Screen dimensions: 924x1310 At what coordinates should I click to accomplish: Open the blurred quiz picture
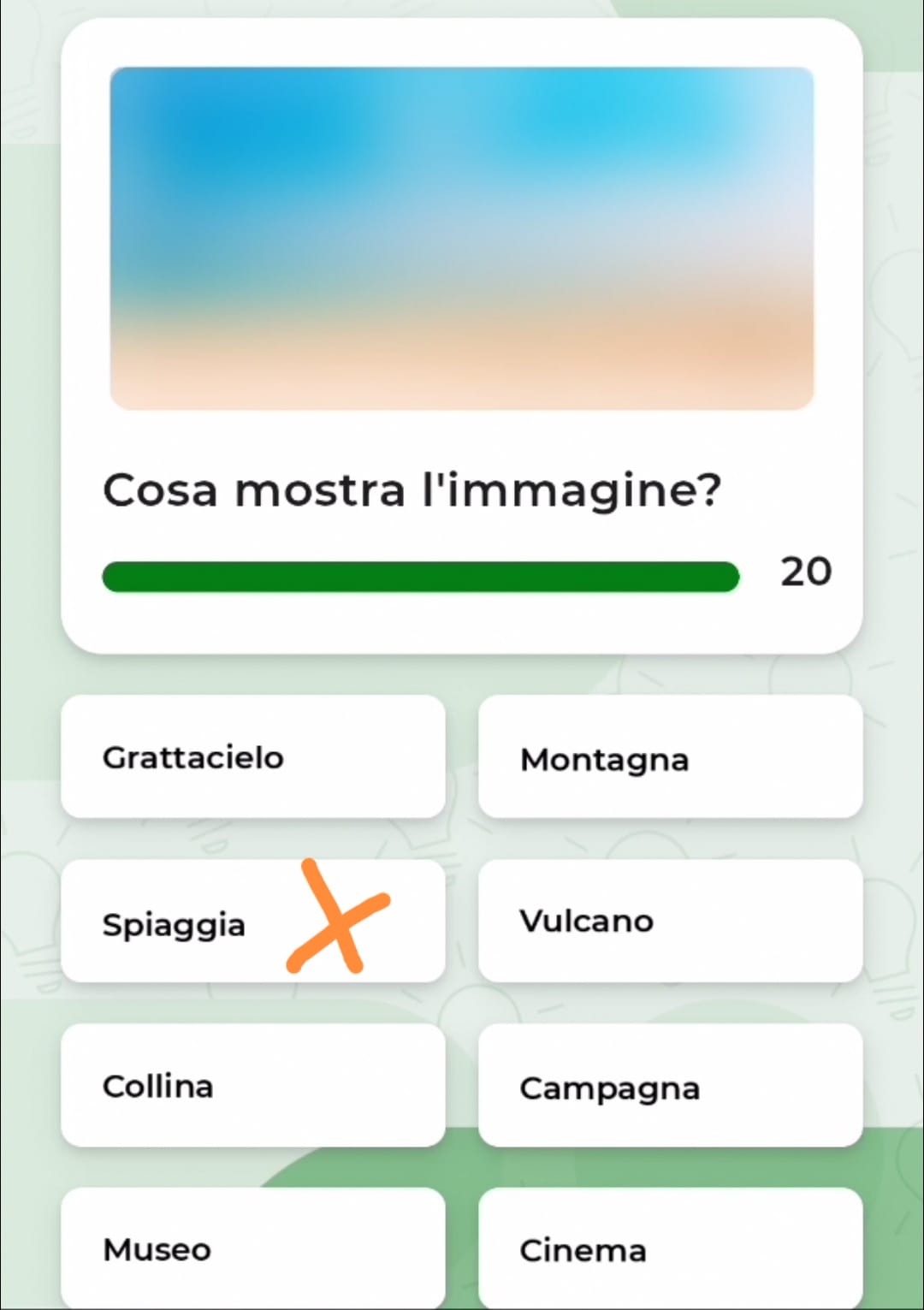tap(462, 238)
